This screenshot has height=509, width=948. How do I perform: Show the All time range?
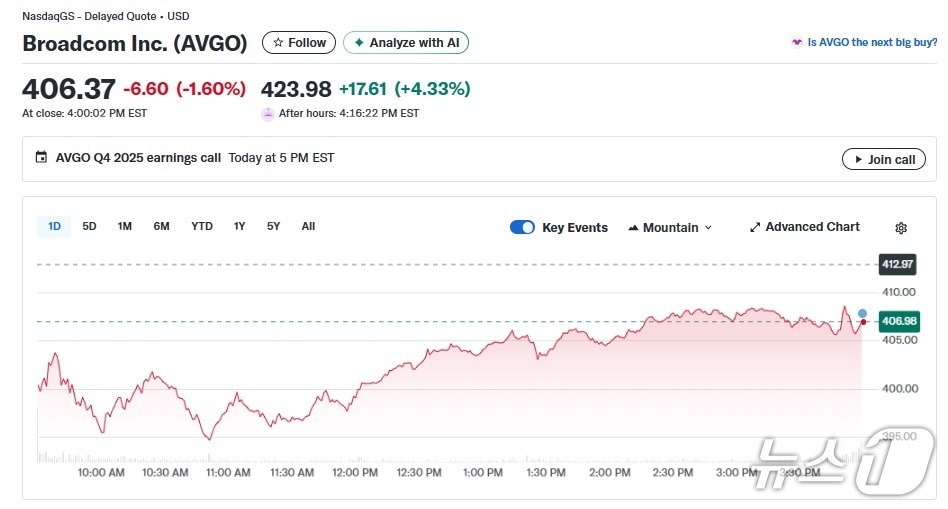coord(308,226)
